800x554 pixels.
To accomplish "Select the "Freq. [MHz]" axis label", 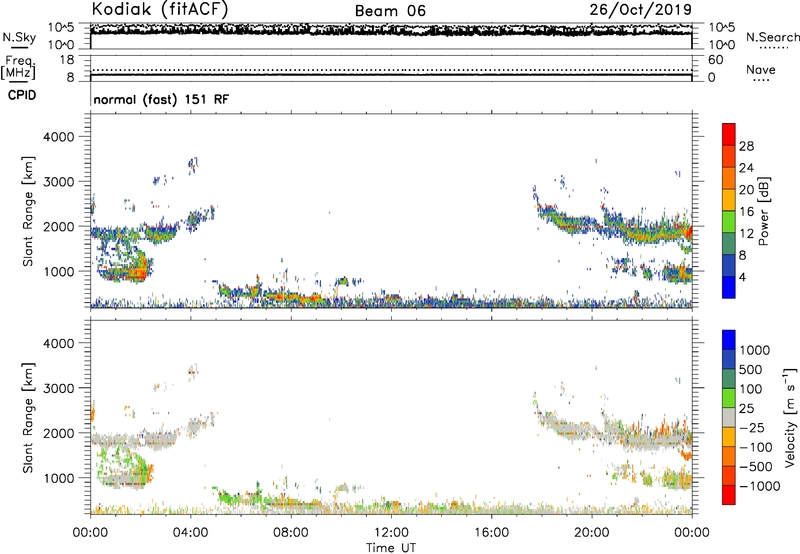I will tap(19, 67).
